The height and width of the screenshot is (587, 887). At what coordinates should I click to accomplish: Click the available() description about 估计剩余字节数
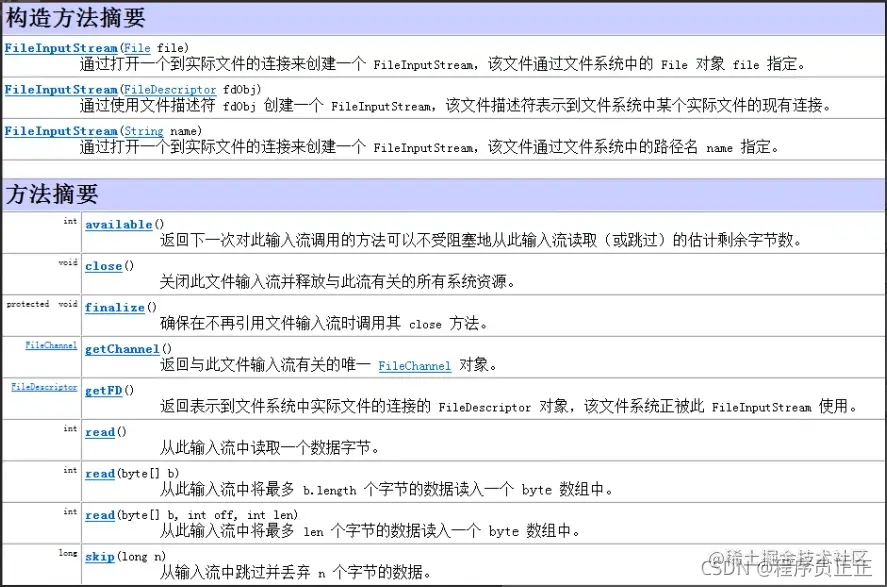[x=481, y=240]
